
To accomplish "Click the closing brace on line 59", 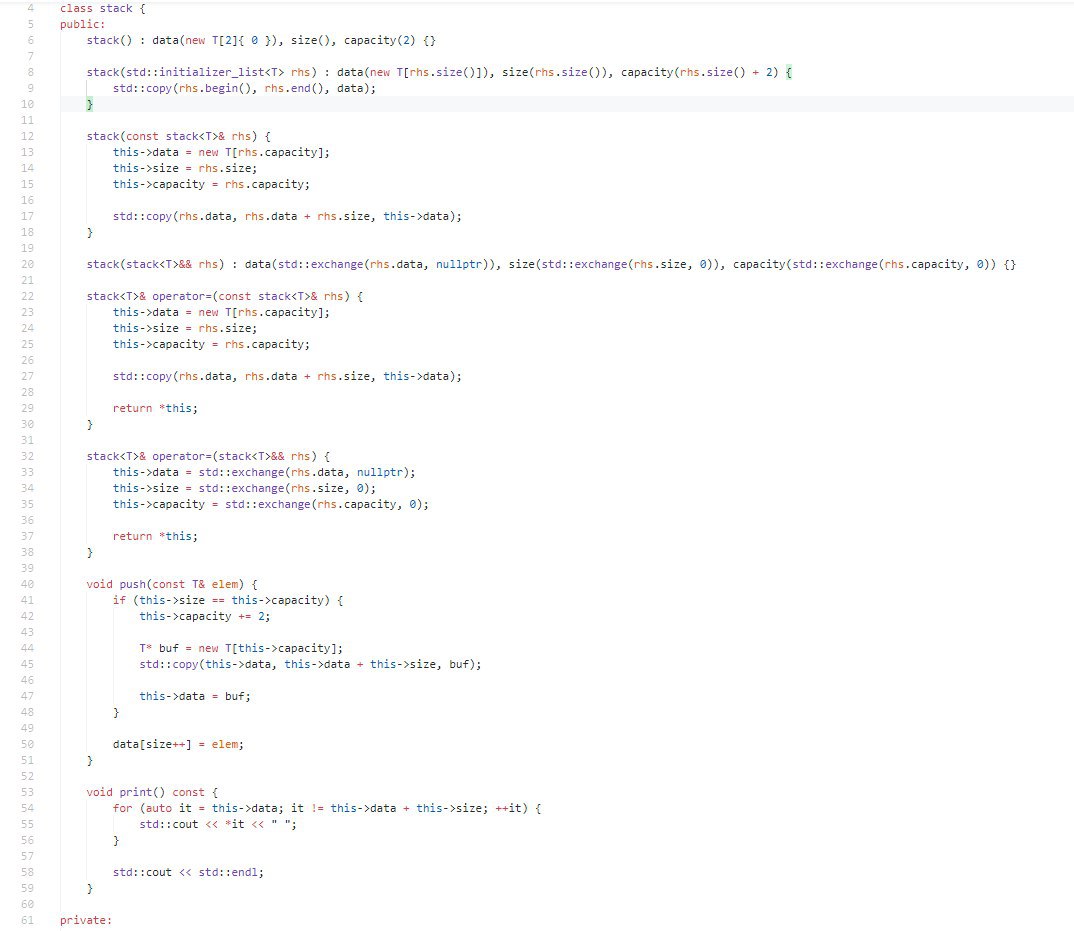I will click(90, 889).
